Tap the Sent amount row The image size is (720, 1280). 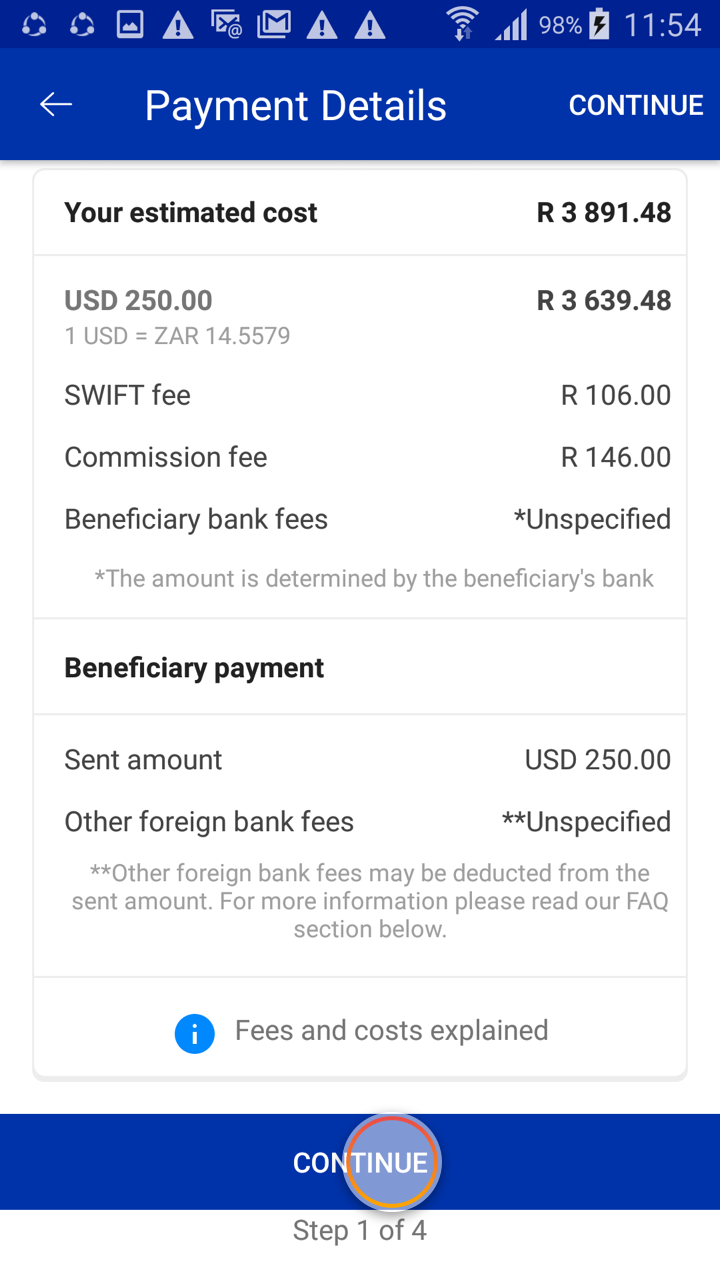click(360, 760)
